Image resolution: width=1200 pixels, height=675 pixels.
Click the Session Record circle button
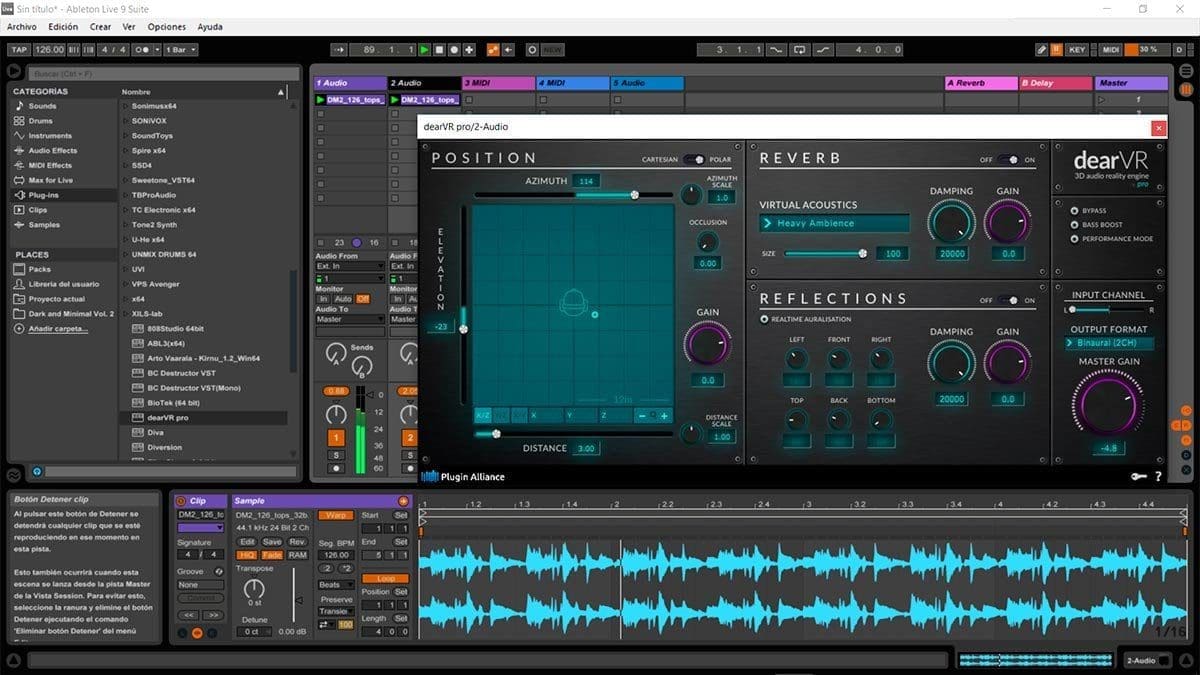tap(532, 49)
